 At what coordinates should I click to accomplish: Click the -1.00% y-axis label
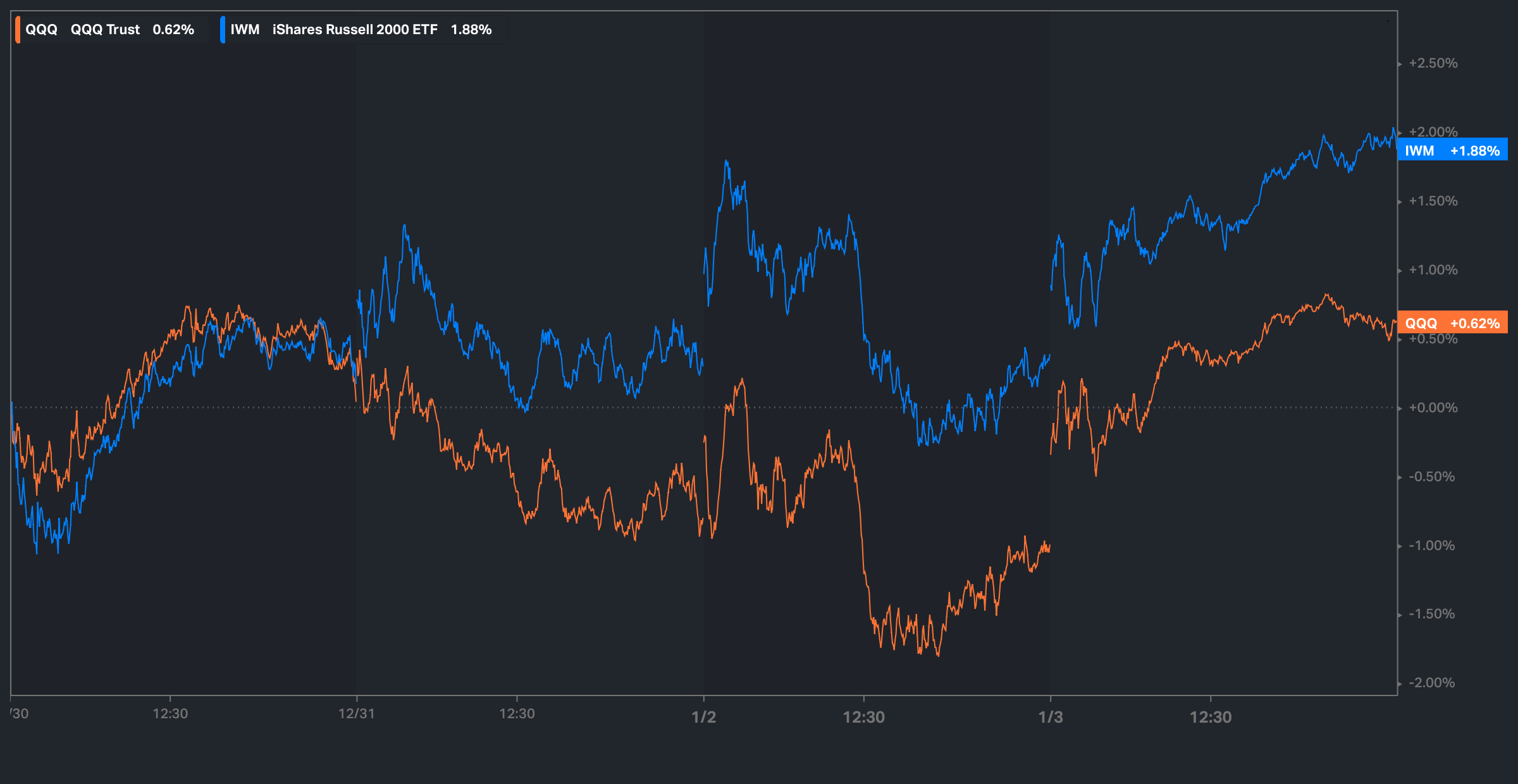click(1431, 546)
